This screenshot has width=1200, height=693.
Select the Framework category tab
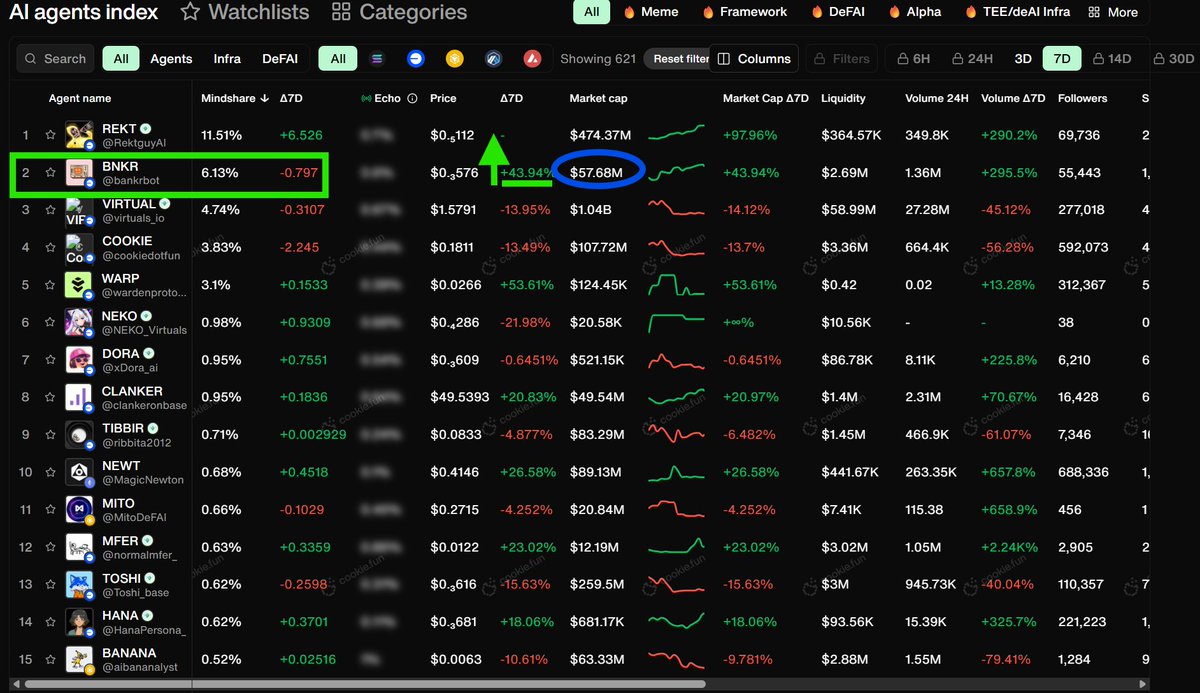click(742, 12)
